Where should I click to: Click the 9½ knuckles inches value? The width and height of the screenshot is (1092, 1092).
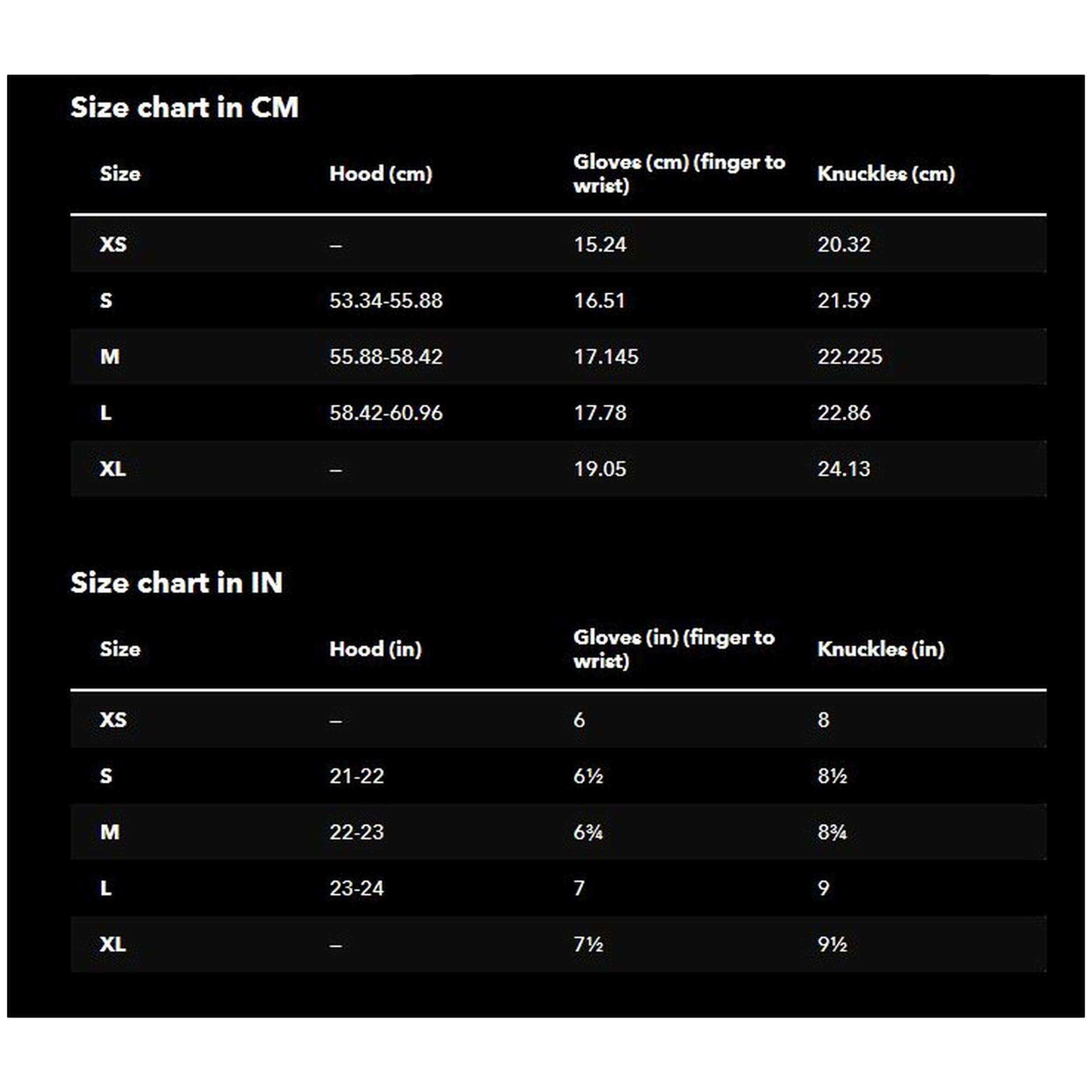832,944
